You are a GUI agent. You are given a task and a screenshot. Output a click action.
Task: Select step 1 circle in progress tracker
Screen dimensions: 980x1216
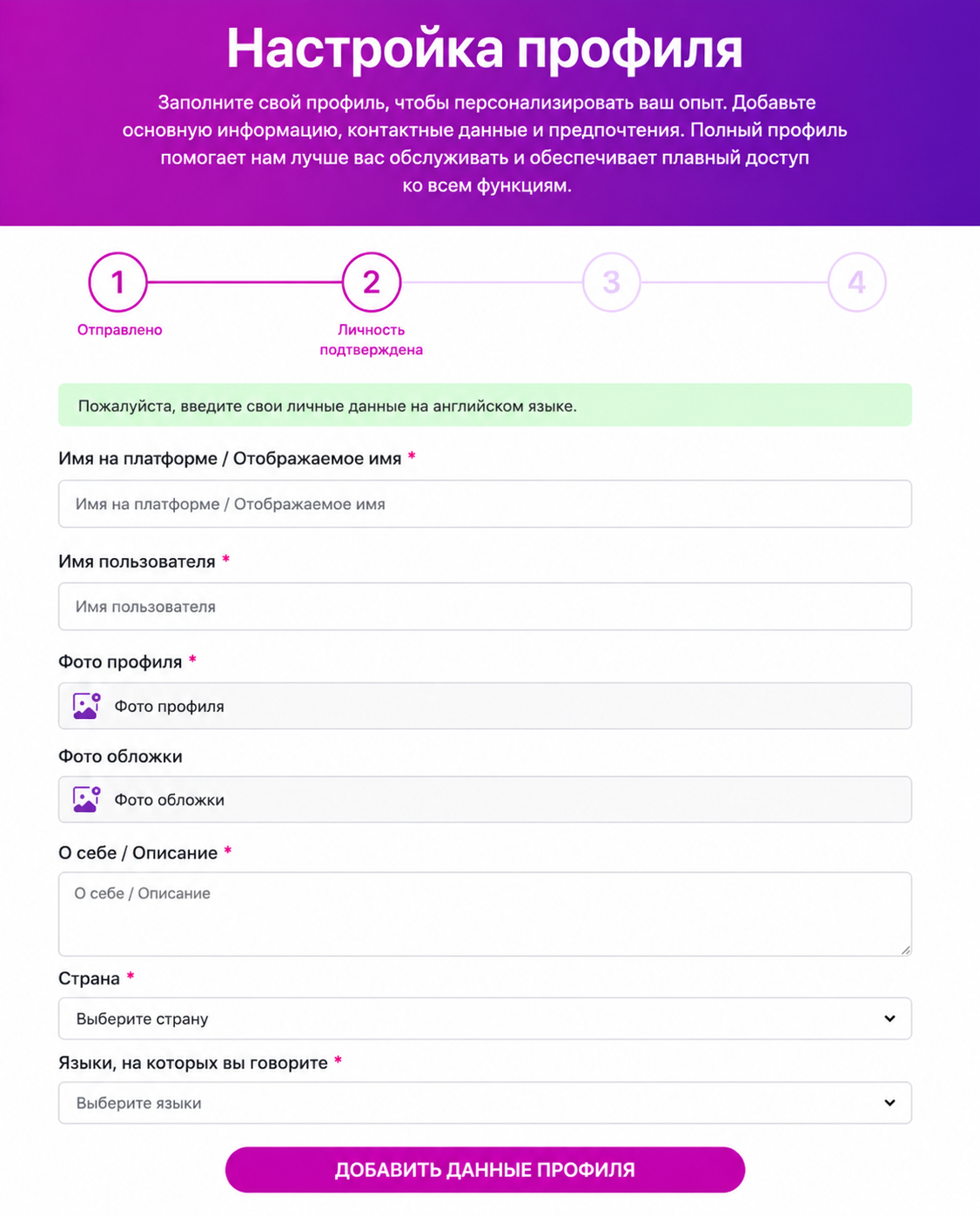(117, 282)
